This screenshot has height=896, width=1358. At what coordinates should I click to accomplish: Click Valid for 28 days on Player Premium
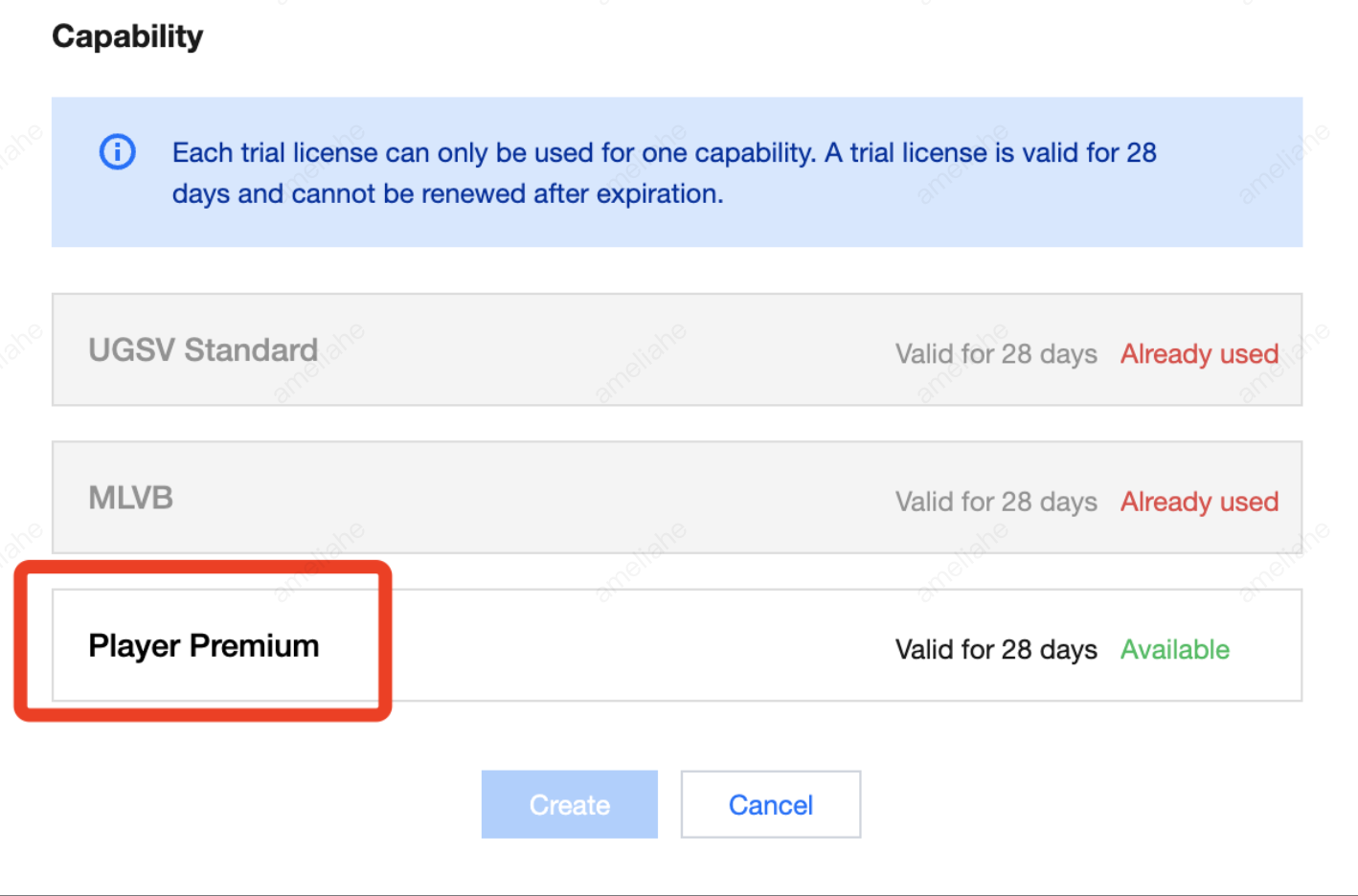(996, 650)
